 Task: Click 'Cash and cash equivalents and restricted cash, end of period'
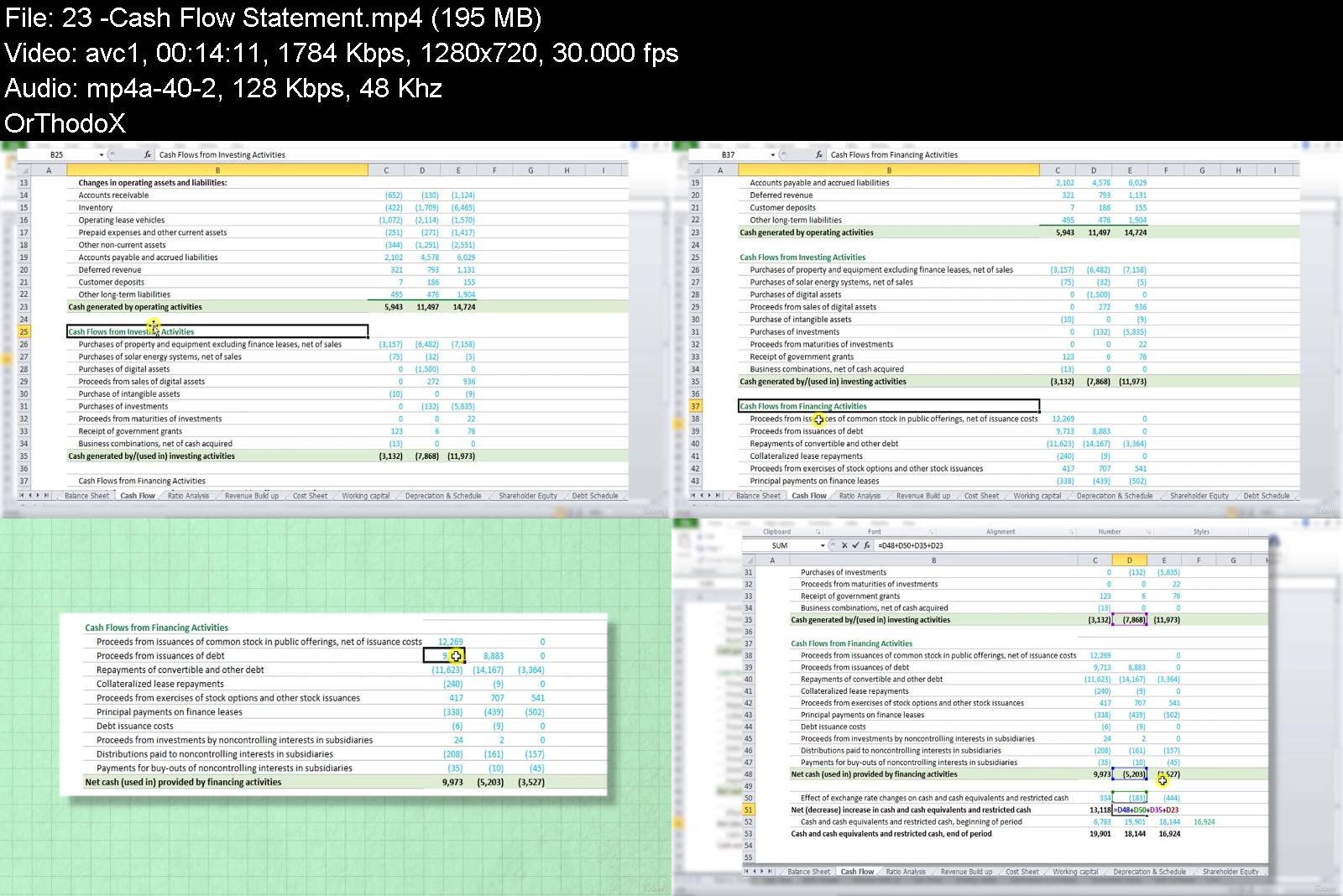click(x=891, y=834)
